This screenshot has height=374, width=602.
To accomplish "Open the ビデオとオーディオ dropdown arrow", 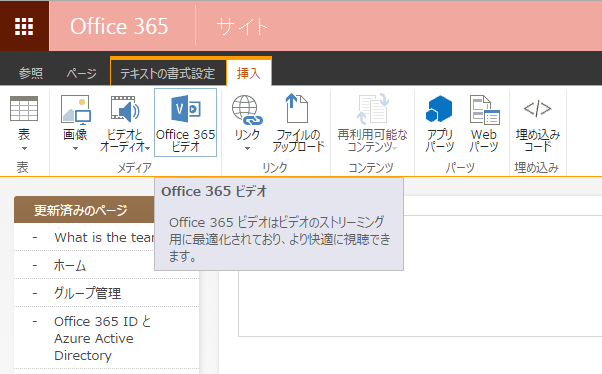I will coord(148,147).
